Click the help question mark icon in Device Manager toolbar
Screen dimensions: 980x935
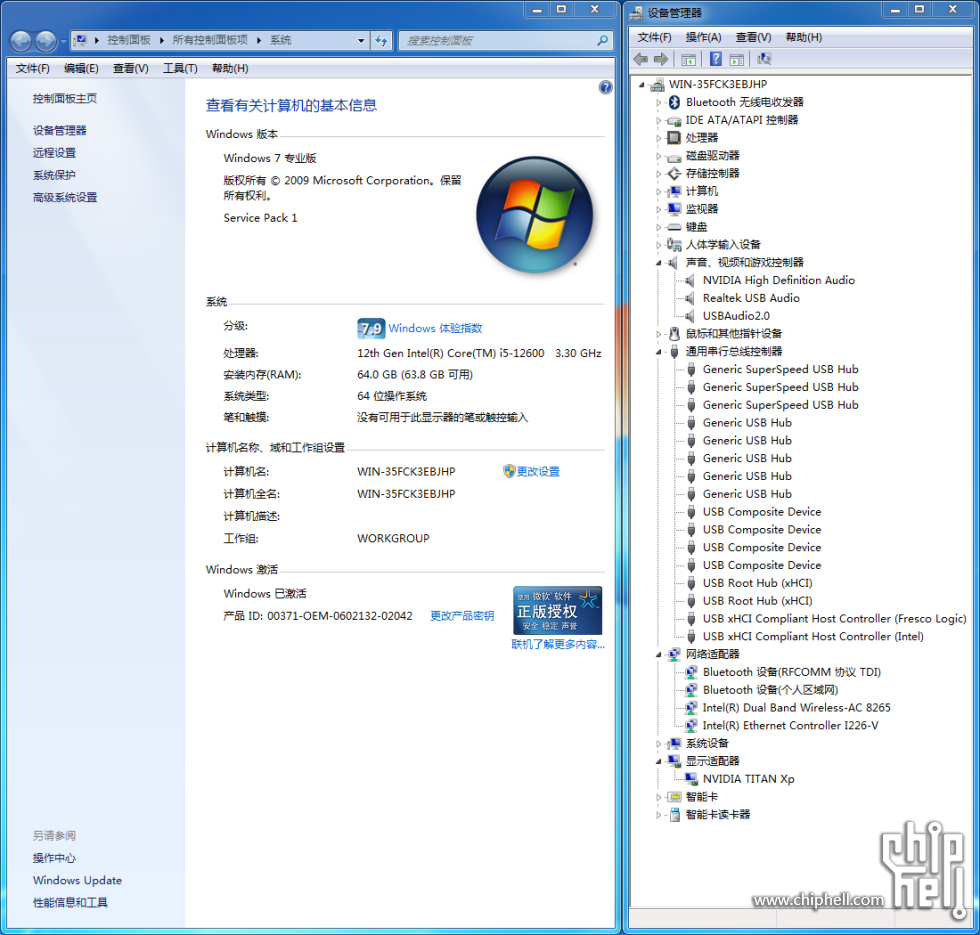point(716,59)
